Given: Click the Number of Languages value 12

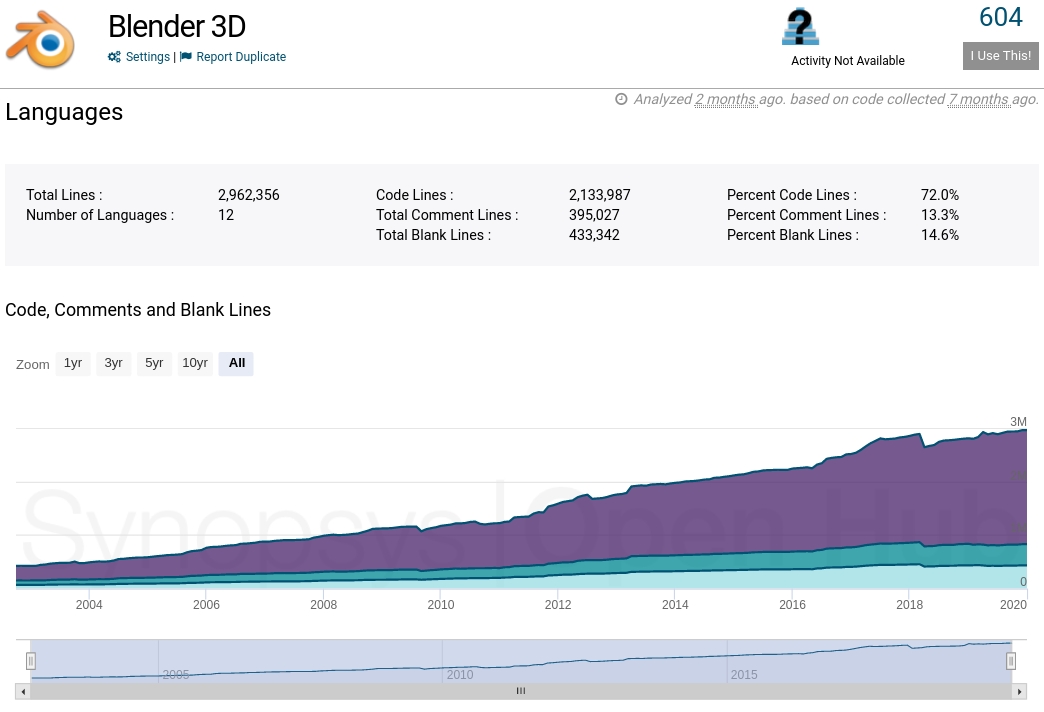Looking at the screenshot, I should tap(226, 215).
